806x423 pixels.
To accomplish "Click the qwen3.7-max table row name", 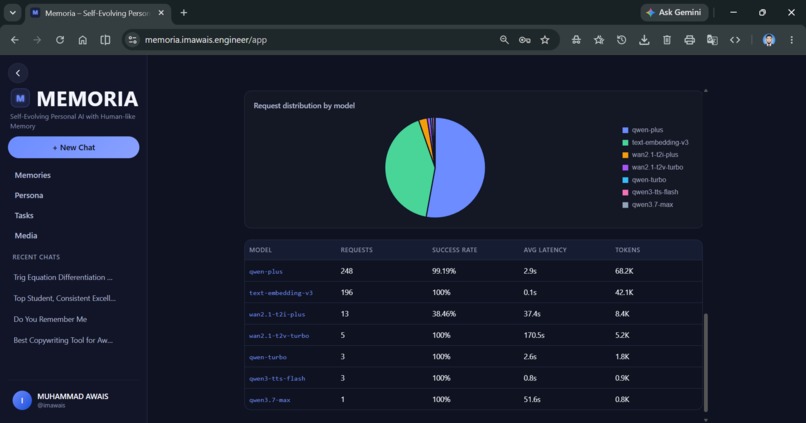I will (269, 400).
